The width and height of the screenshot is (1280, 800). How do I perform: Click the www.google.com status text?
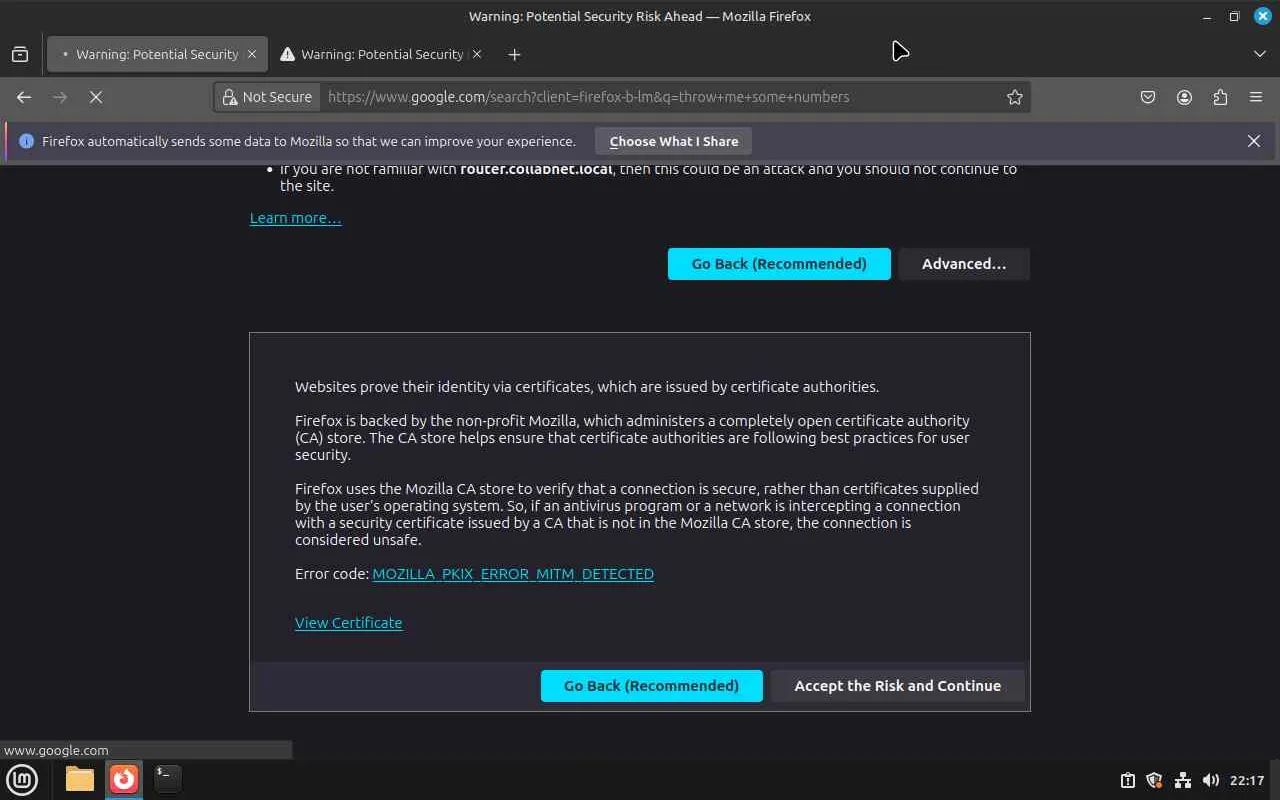56,750
